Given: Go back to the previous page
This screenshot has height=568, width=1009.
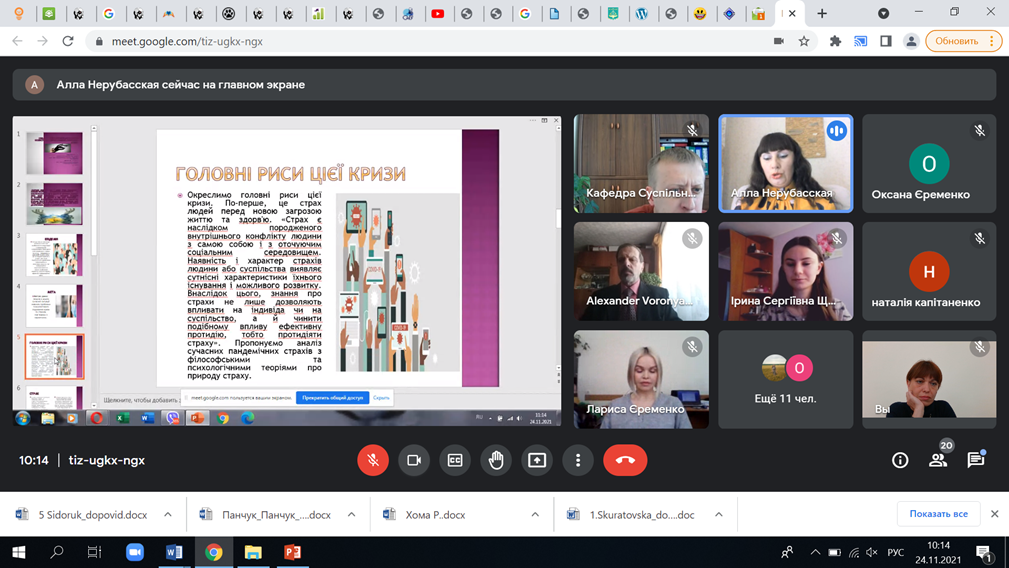Looking at the screenshot, I should [17, 41].
